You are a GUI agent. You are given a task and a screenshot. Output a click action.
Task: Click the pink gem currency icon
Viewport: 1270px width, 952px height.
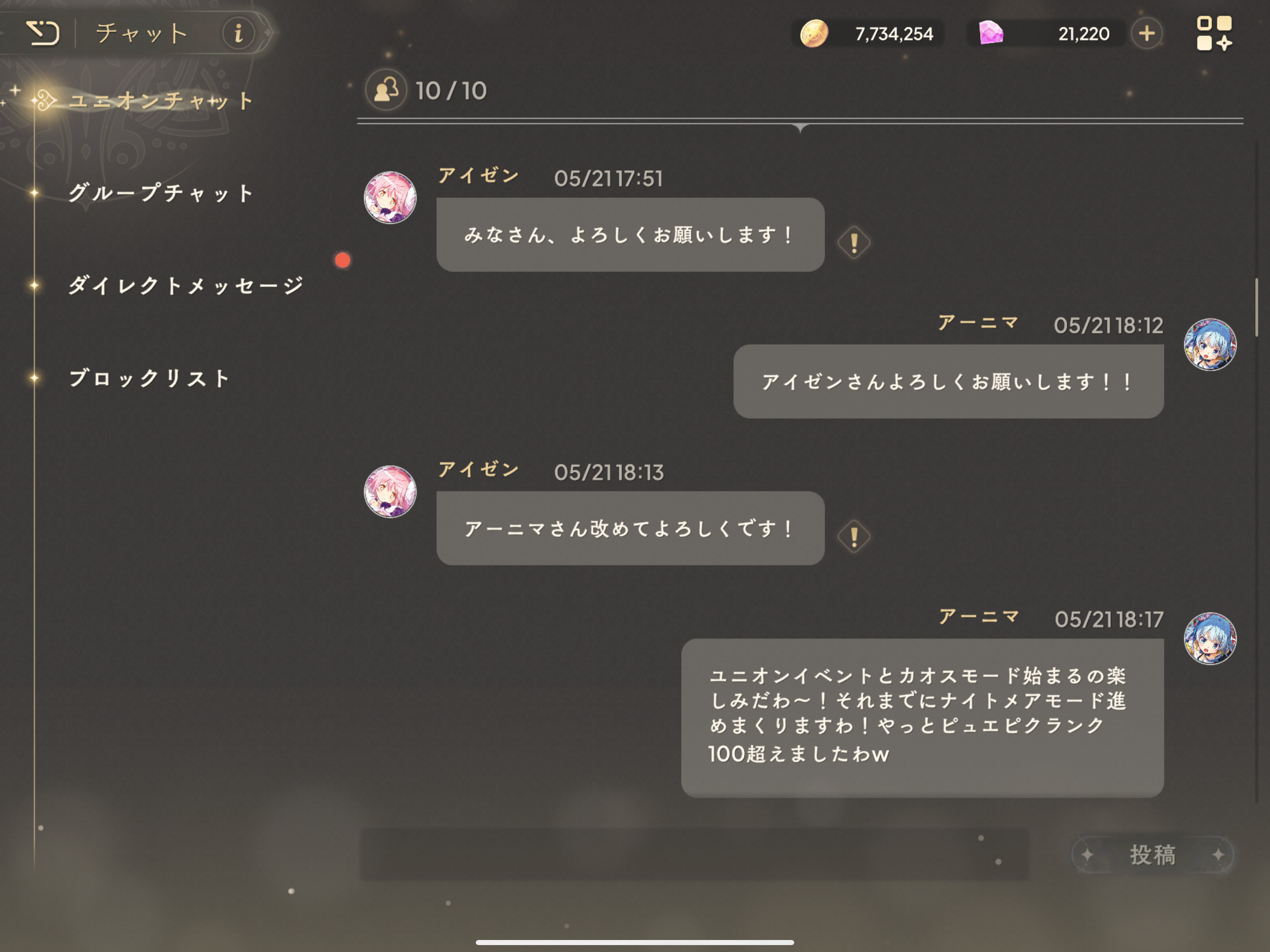tap(991, 33)
